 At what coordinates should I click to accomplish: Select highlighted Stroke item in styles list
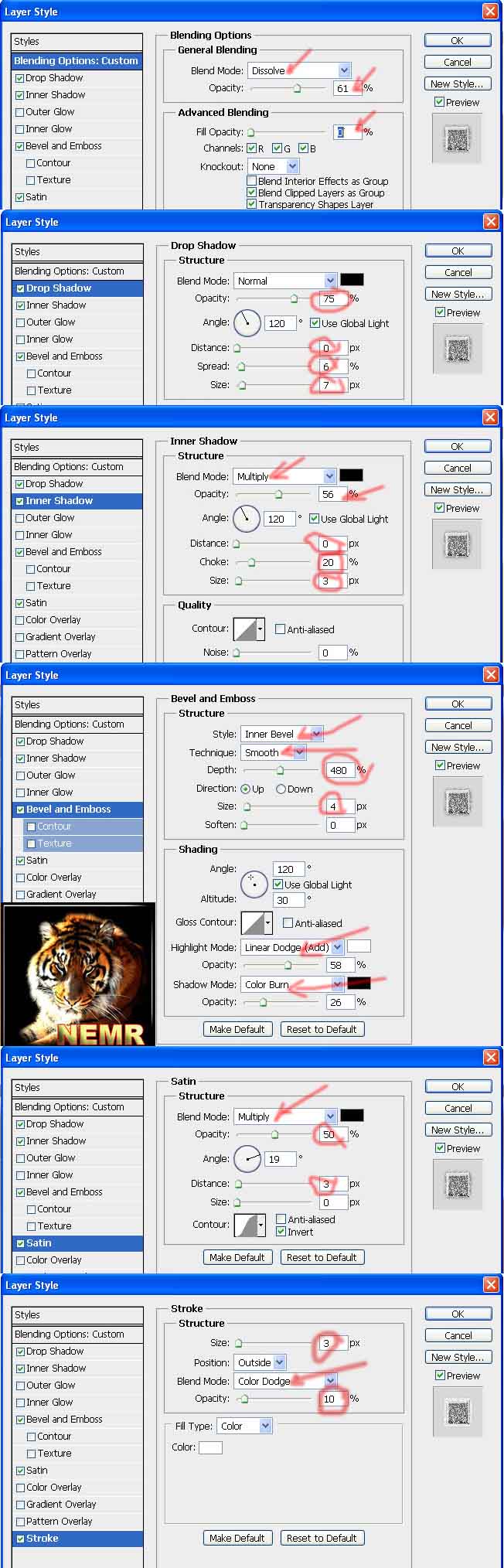click(78, 1538)
